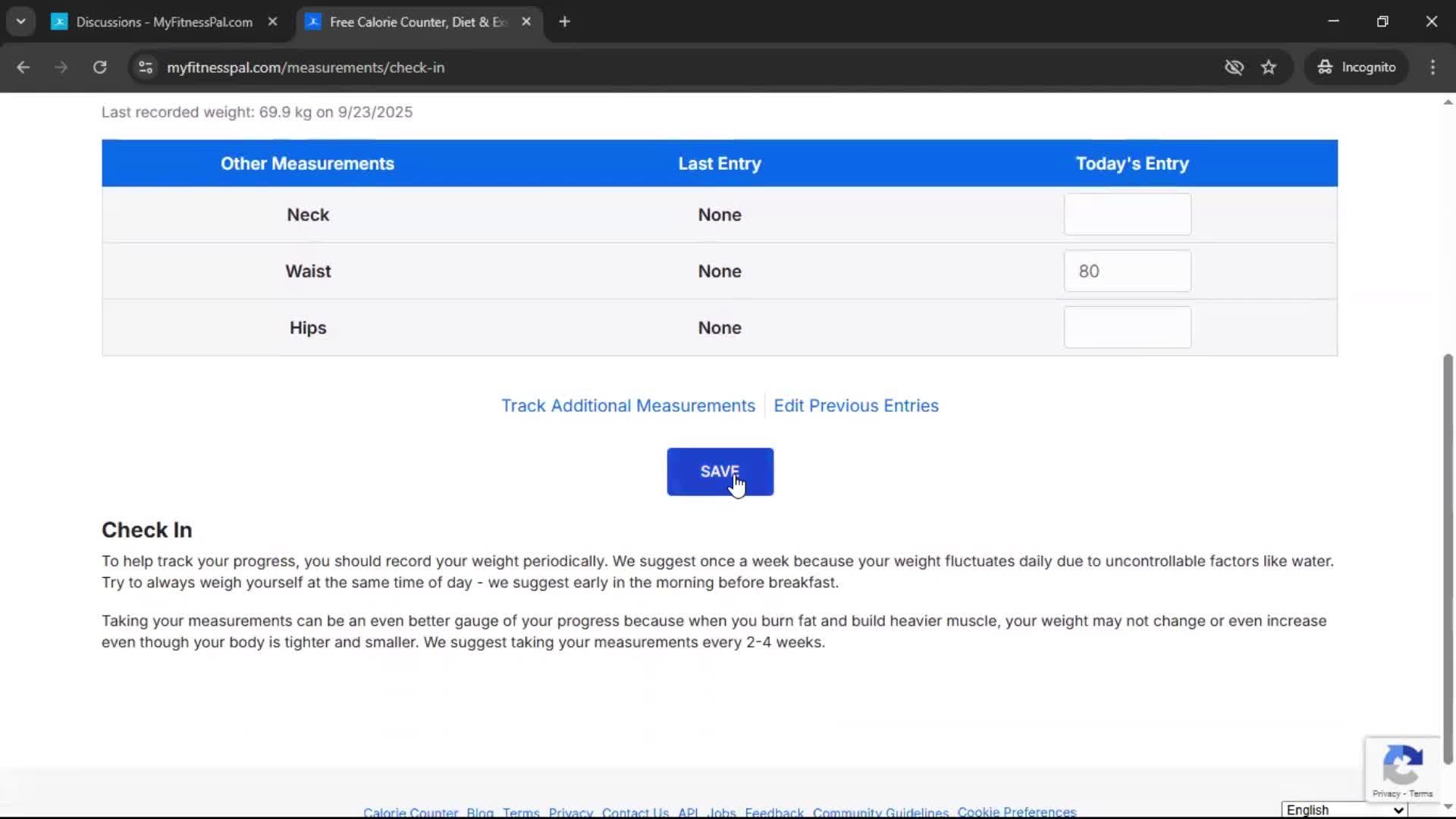Click the Neck today's entry field
This screenshot has width=1456, height=819.
1127,215
